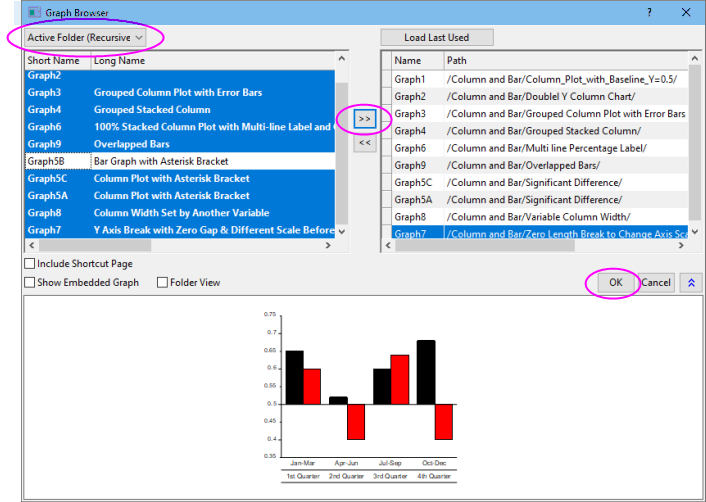Select Column Width Set by Another Variable row

180,213
